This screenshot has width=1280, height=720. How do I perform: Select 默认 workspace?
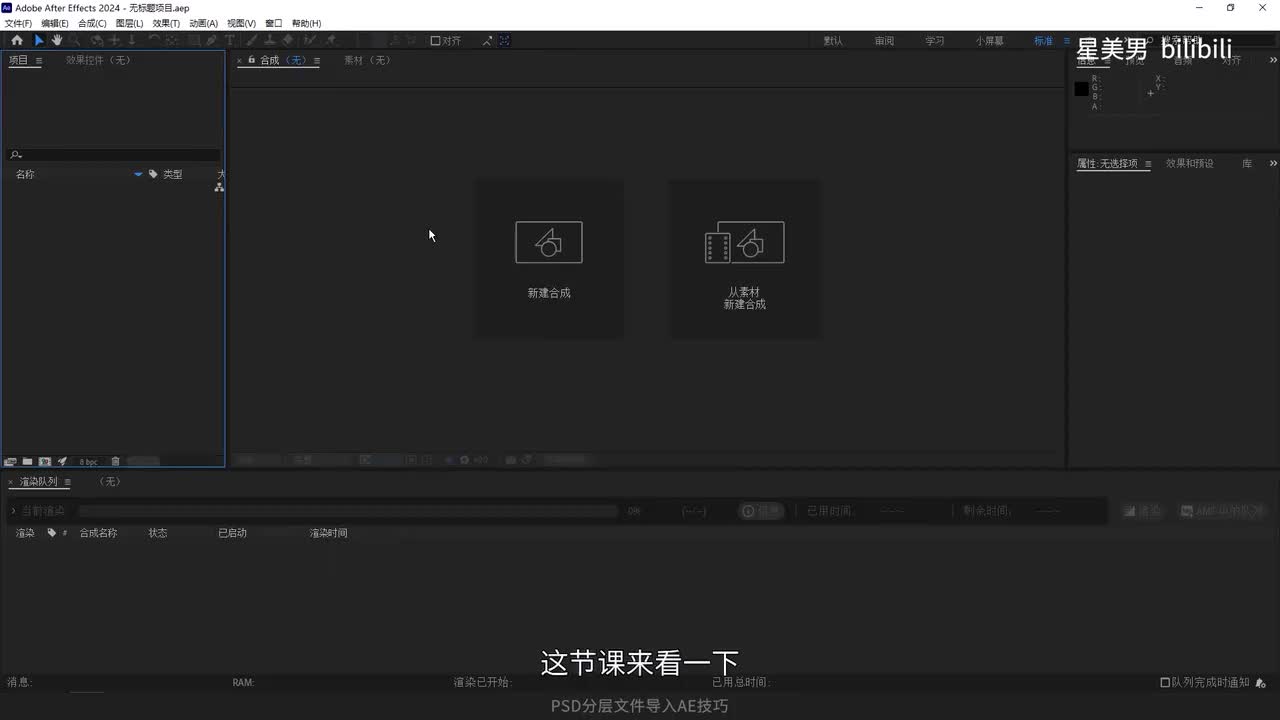click(833, 41)
